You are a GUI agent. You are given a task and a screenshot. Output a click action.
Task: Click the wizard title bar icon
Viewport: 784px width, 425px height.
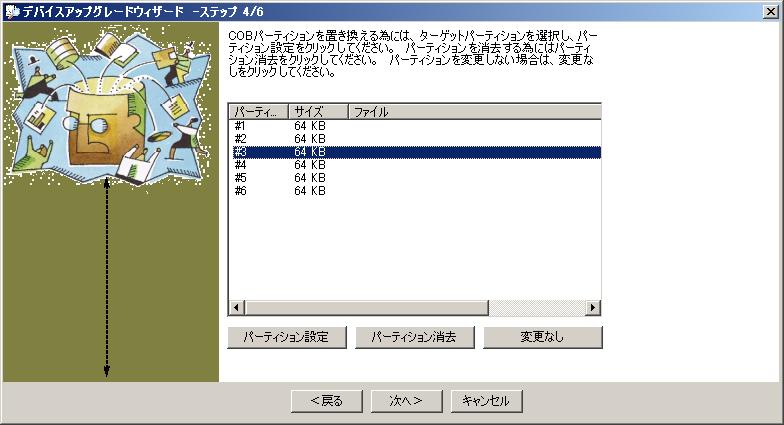12,11
